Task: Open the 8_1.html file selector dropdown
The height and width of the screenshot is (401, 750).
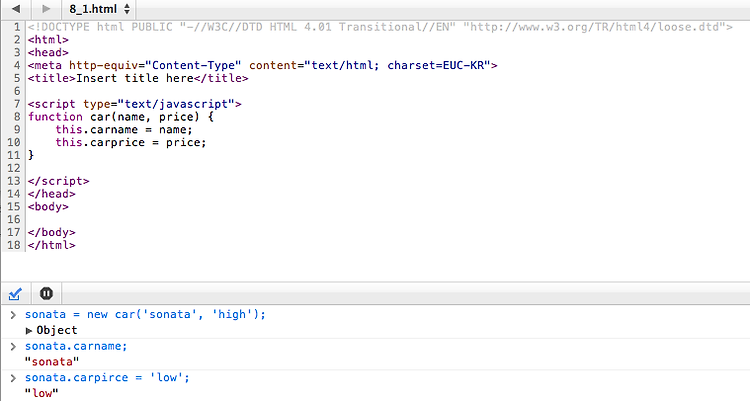Action: point(99,9)
